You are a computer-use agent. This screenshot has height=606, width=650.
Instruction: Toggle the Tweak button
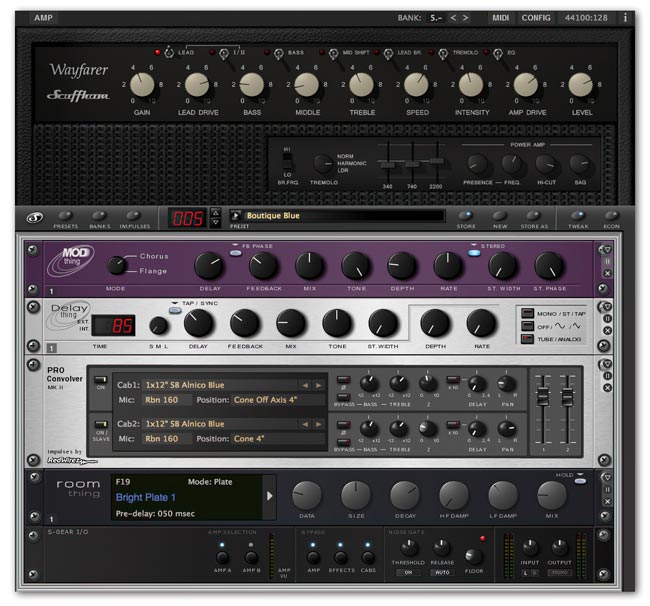[x=578, y=215]
